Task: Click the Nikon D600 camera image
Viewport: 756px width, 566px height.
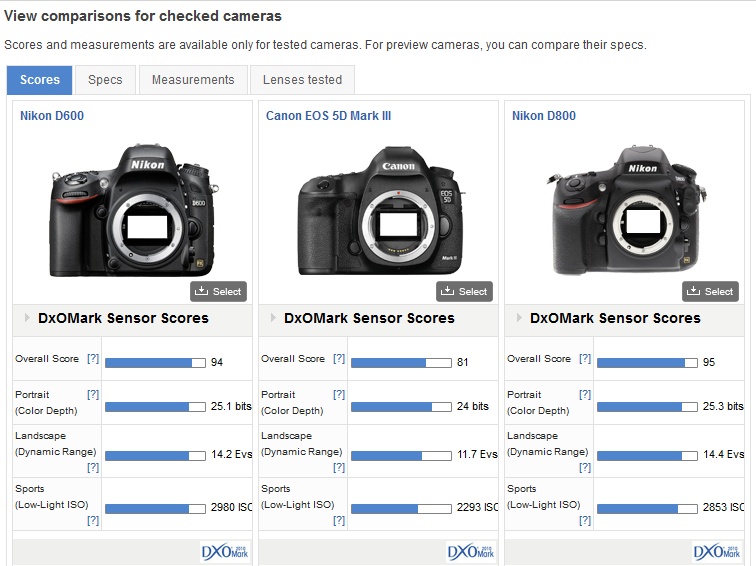Action: point(134,210)
